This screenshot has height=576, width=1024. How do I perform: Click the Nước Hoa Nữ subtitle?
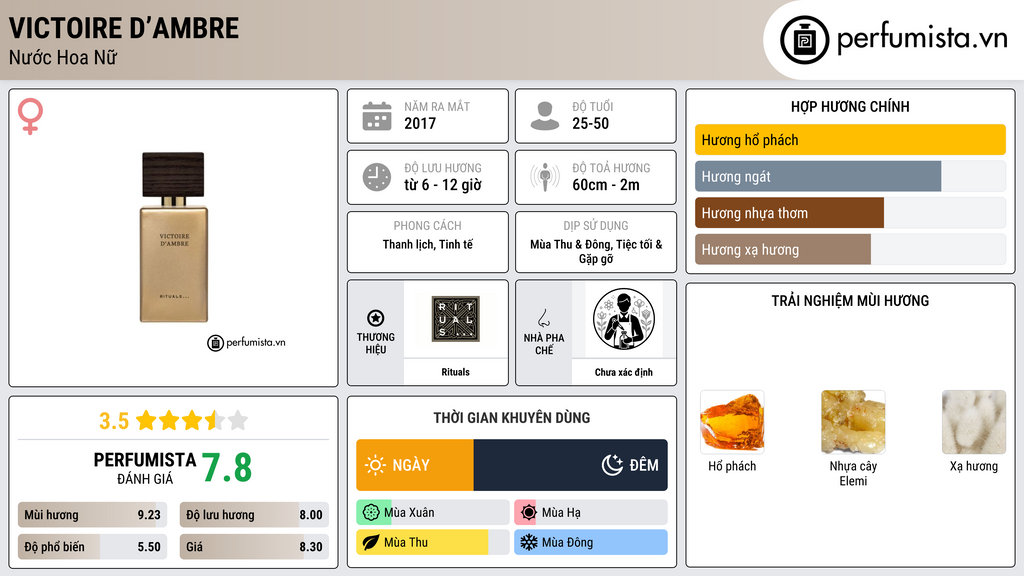63,58
